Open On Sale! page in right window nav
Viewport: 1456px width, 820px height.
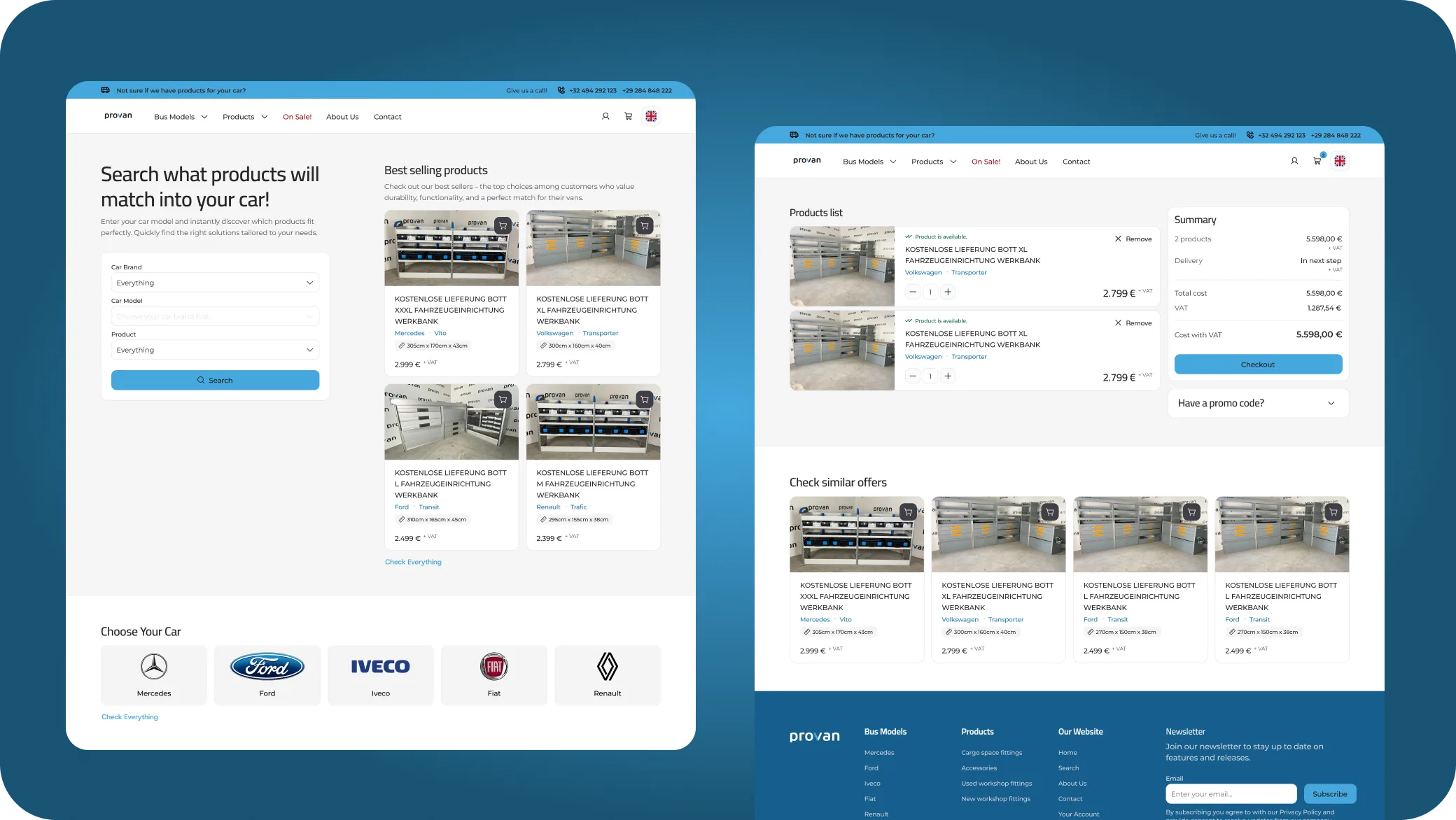(x=986, y=162)
